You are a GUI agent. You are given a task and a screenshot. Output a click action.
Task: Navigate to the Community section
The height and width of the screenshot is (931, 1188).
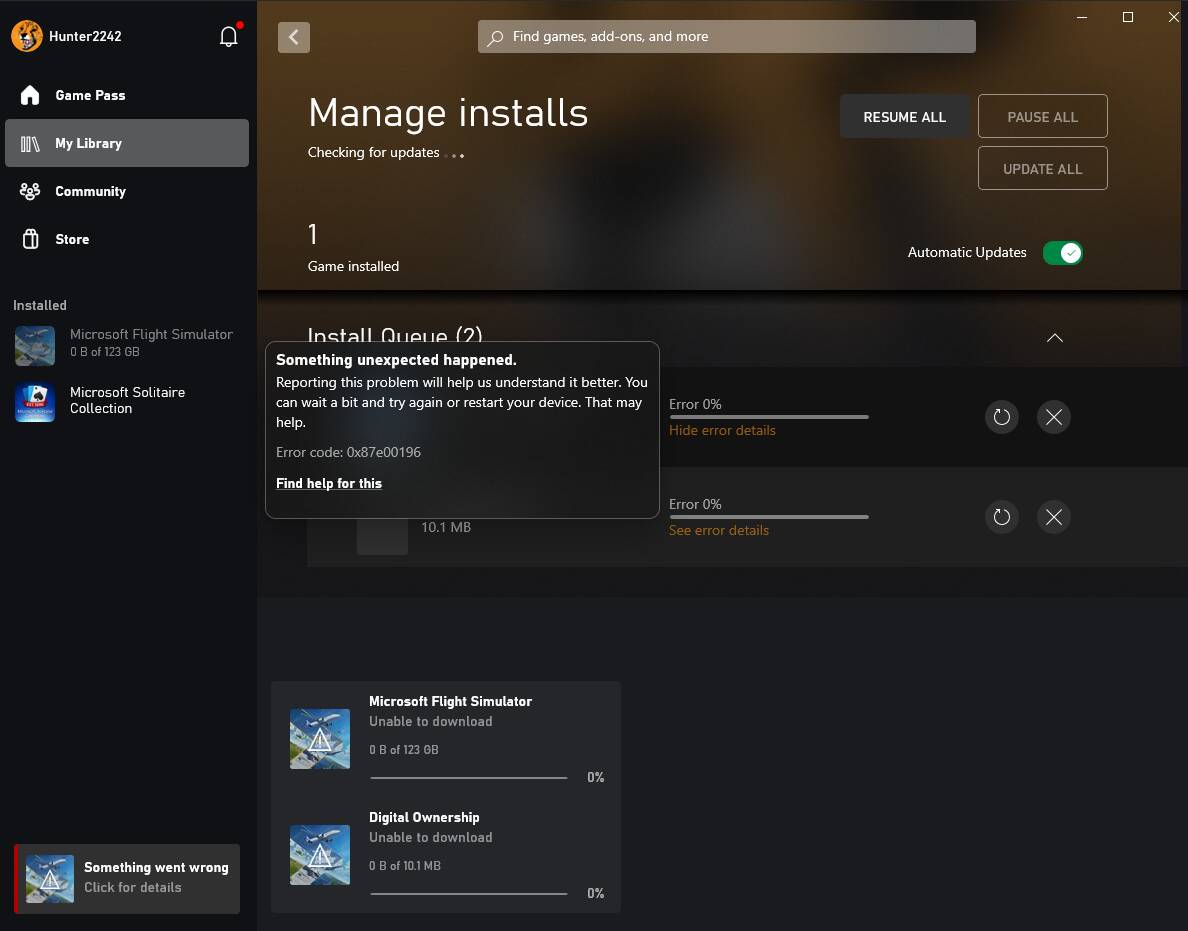(90, 191)
